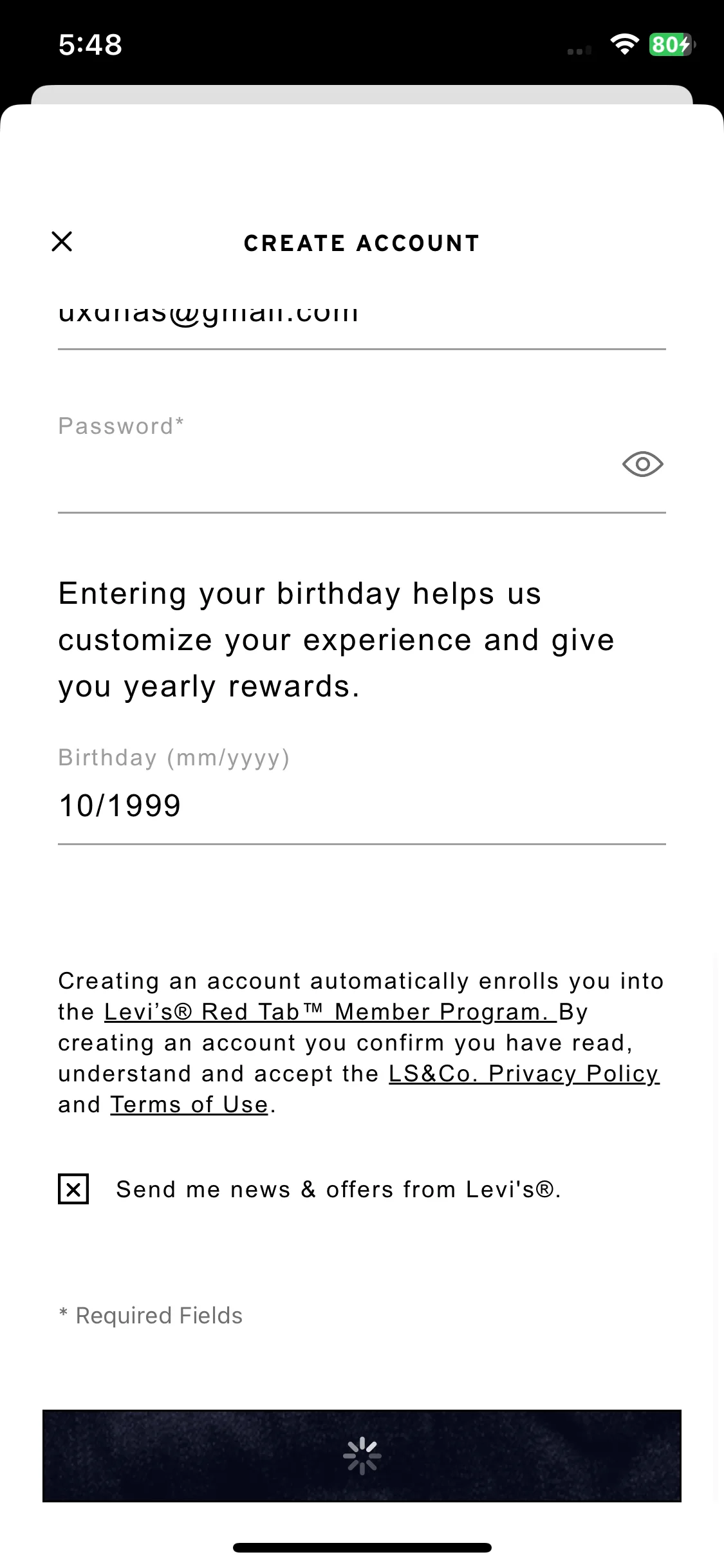
Task: Uncheck the news & offers checkbox
Action: click(x=73, y=1189)
